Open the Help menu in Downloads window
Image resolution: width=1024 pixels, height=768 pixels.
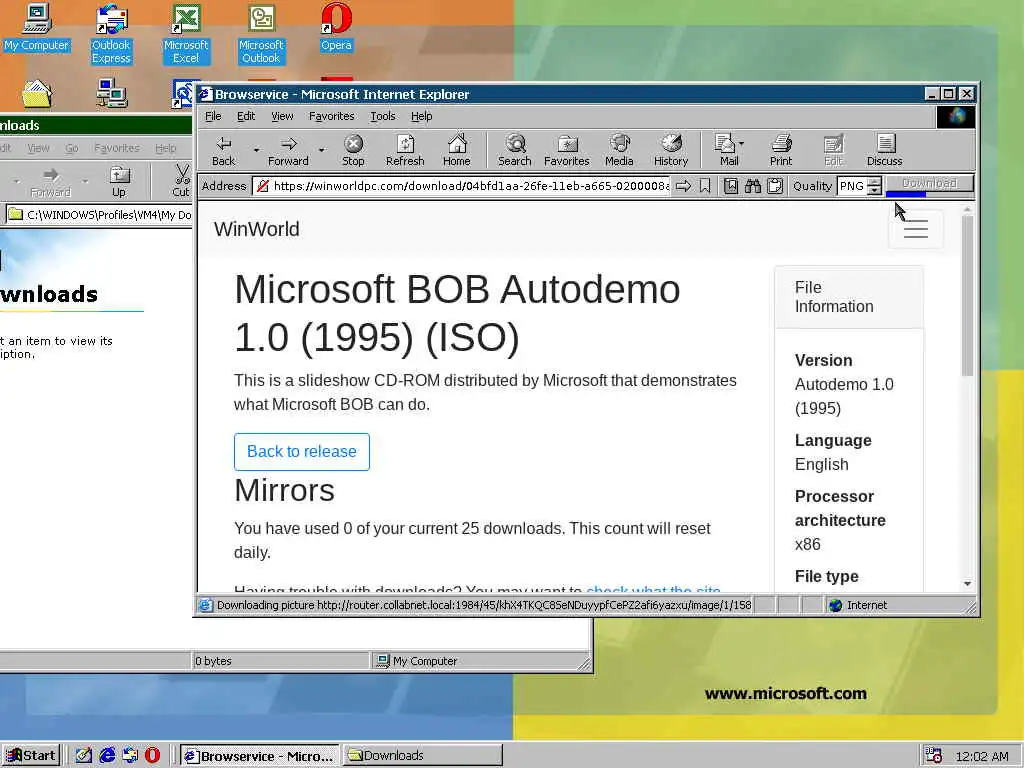(165, 148)
